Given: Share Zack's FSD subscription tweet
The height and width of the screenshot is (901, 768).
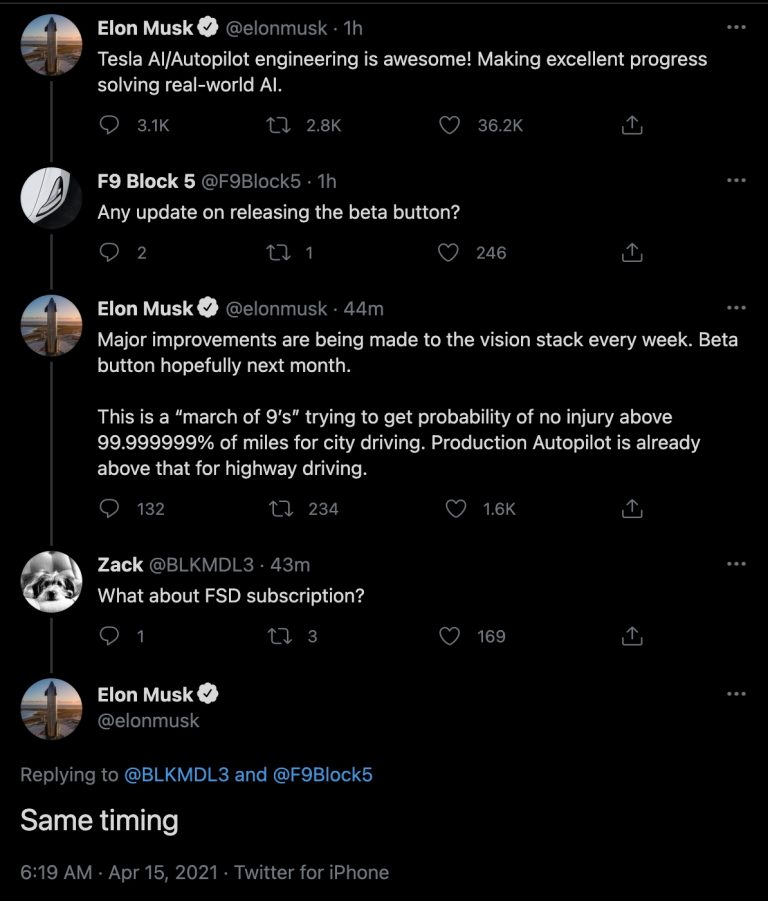Looking at the screenshot, I should coord(632,636).
